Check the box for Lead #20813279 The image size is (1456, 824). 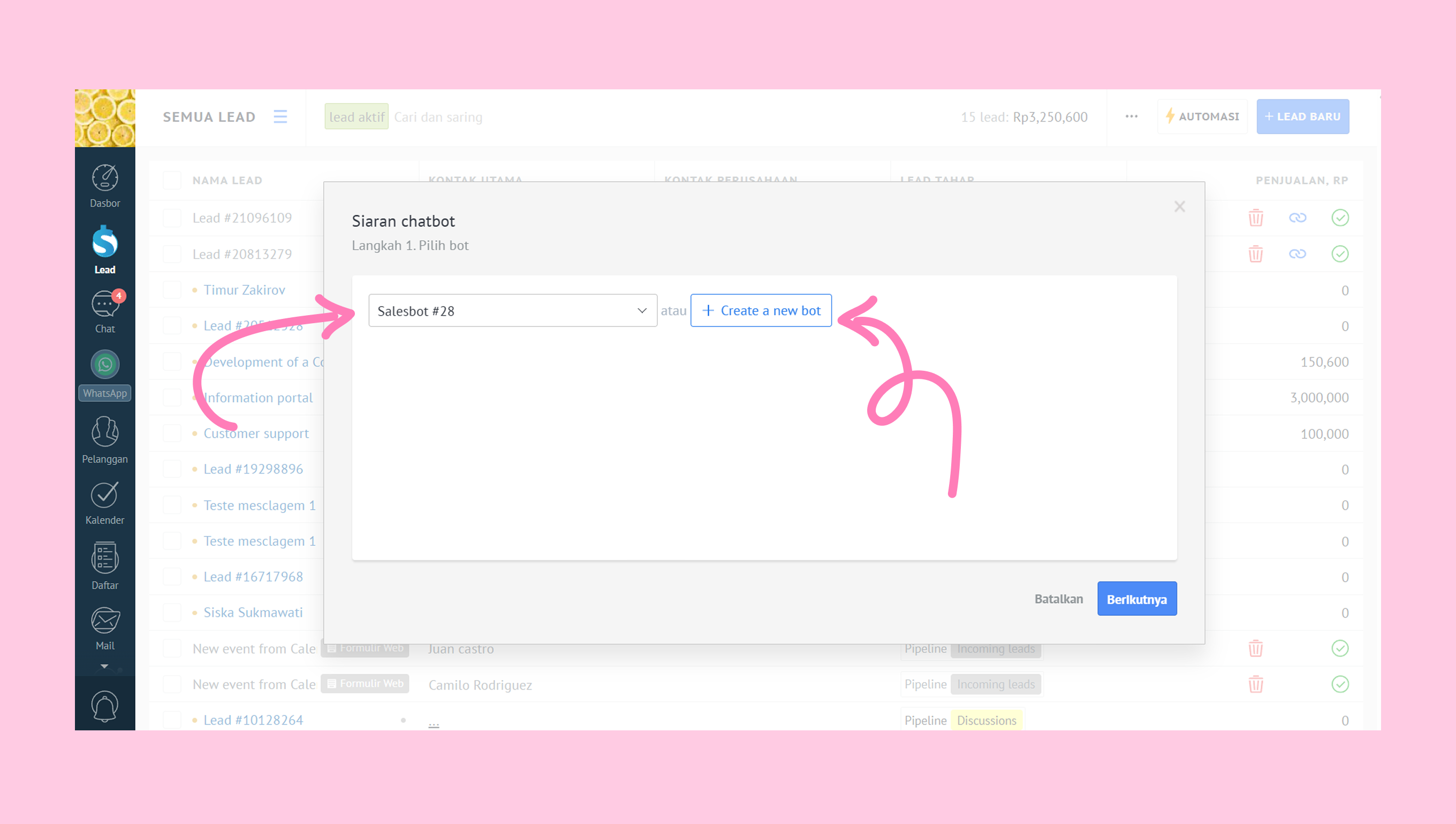(172, 254)
